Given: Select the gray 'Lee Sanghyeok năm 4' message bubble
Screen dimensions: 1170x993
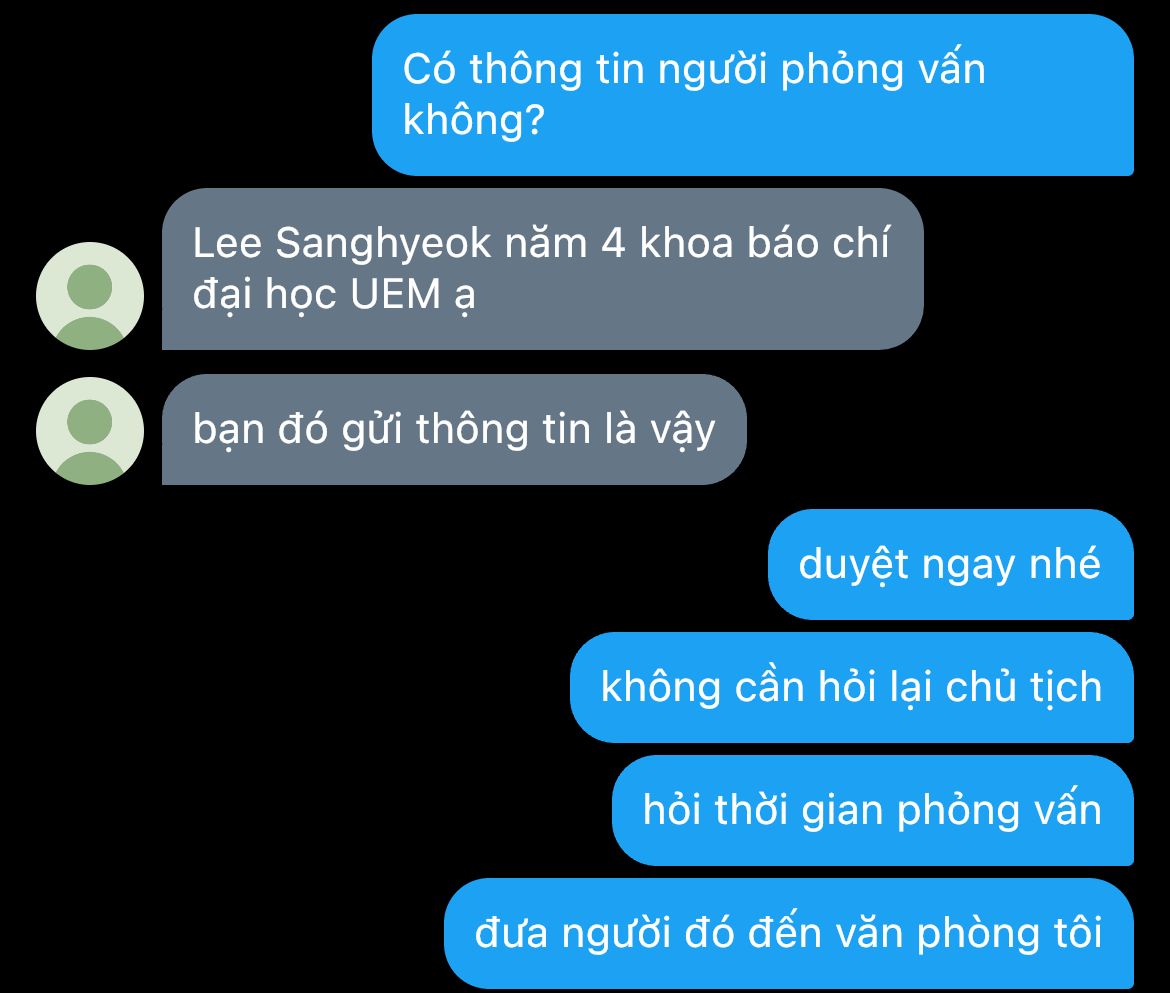Looking at the screenshot, I should point(542,269).
